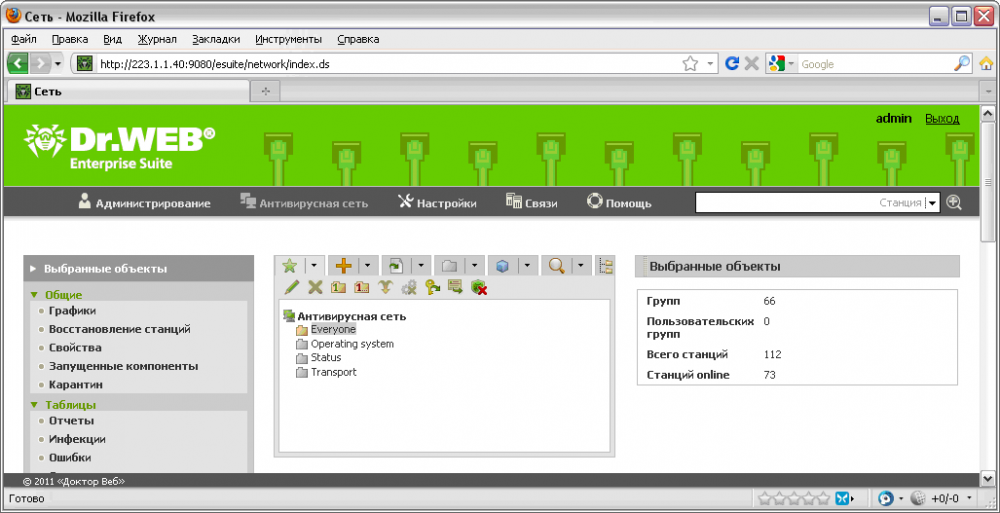Viewport: 1000px width, 513px height.
Task: Open the Журнал menu
Action: [x=157, y=39]
